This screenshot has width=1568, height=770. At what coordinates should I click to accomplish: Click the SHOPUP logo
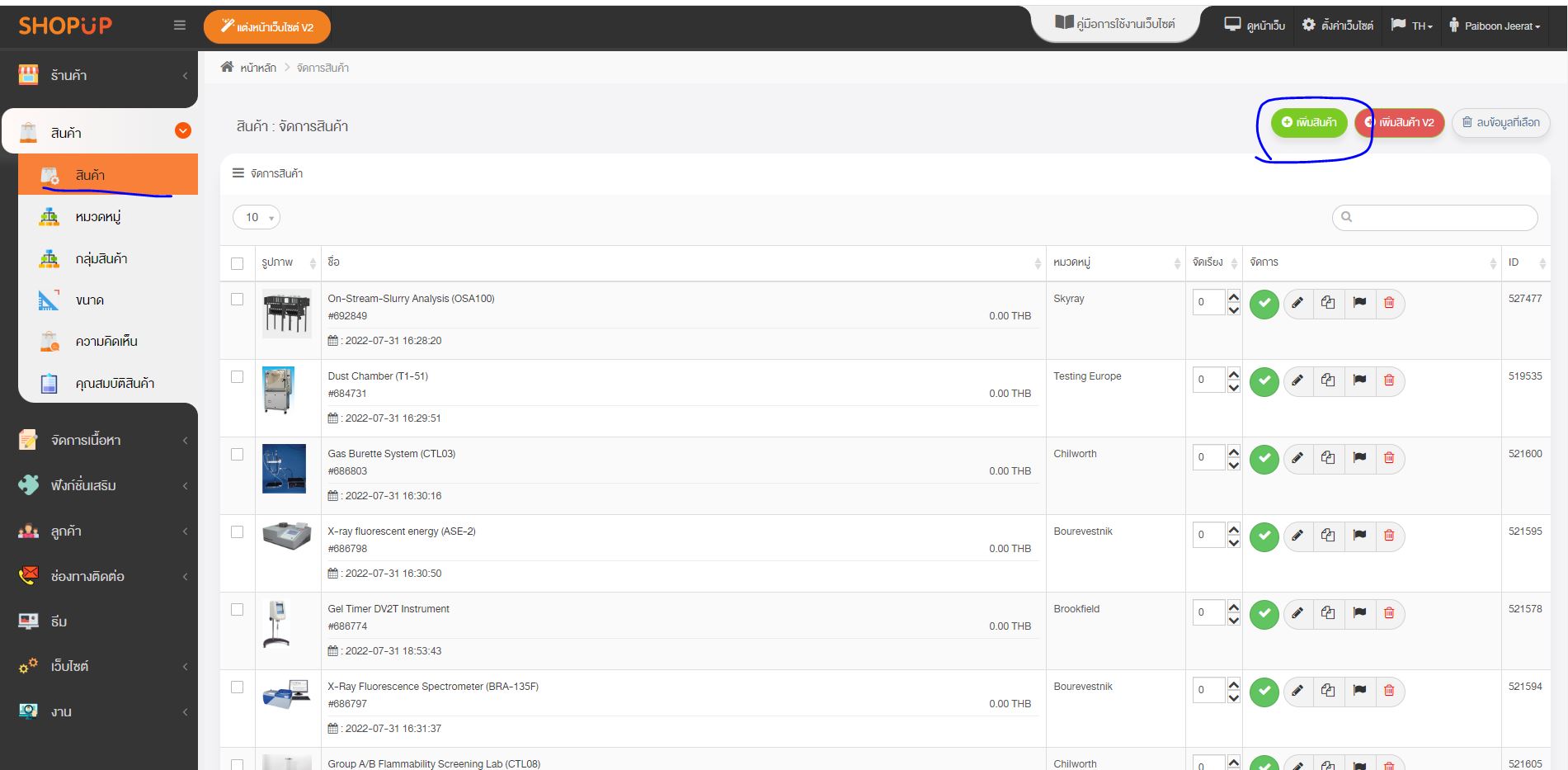tap(65, 26)
